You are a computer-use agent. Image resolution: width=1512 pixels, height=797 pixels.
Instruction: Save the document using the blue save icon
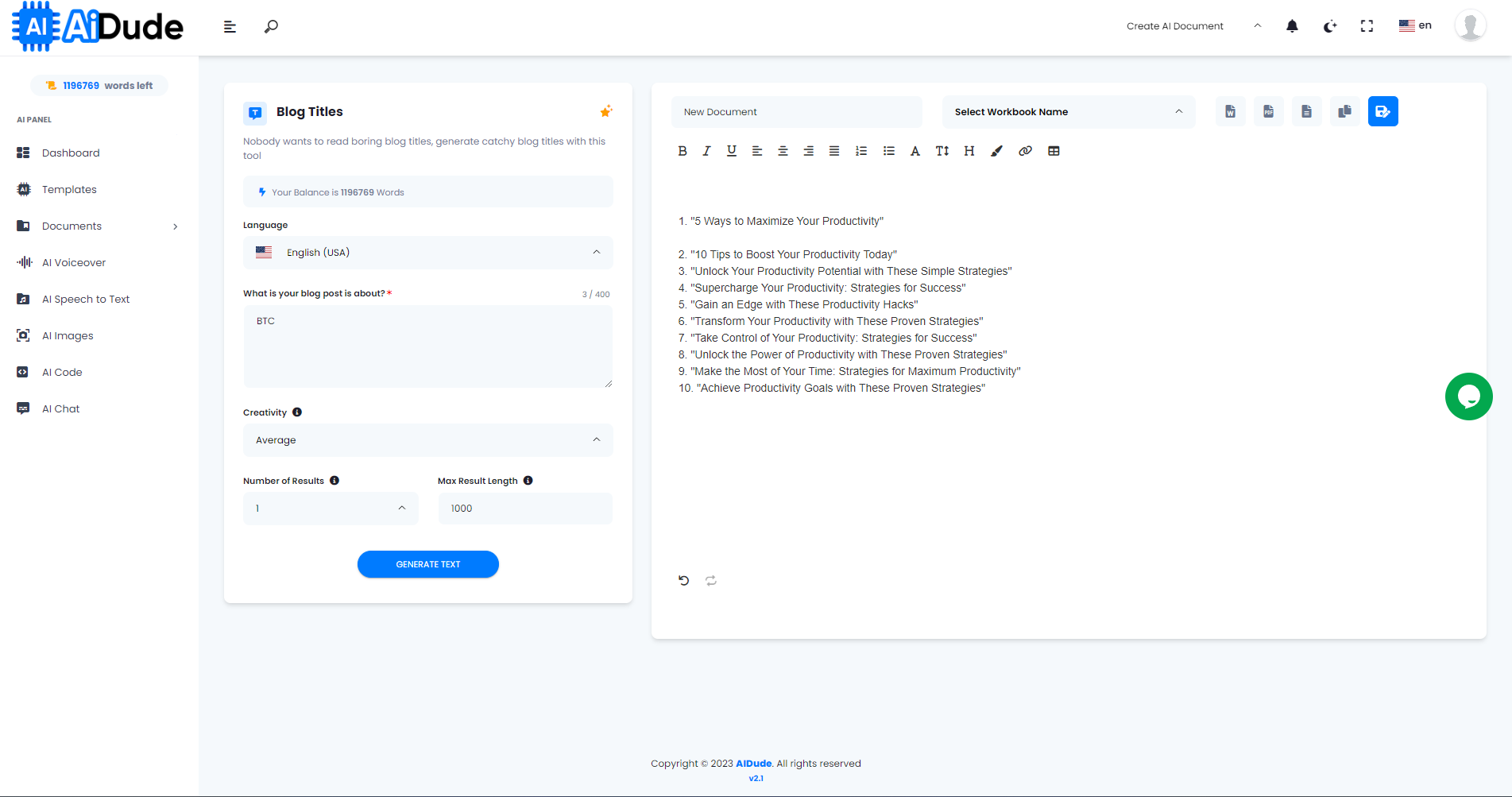[1382, 111]
